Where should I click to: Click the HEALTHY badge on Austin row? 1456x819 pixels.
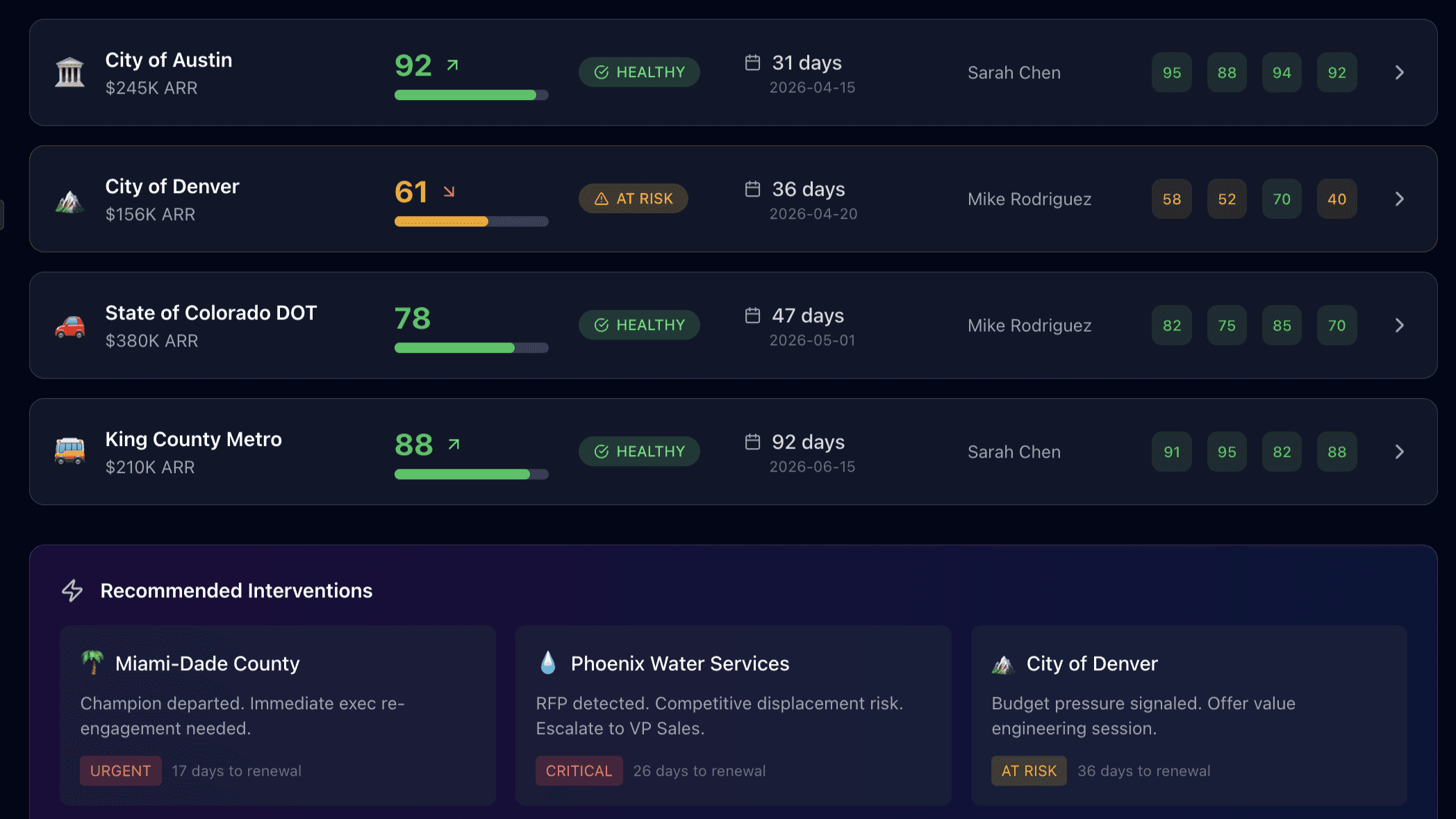point(639,72)
